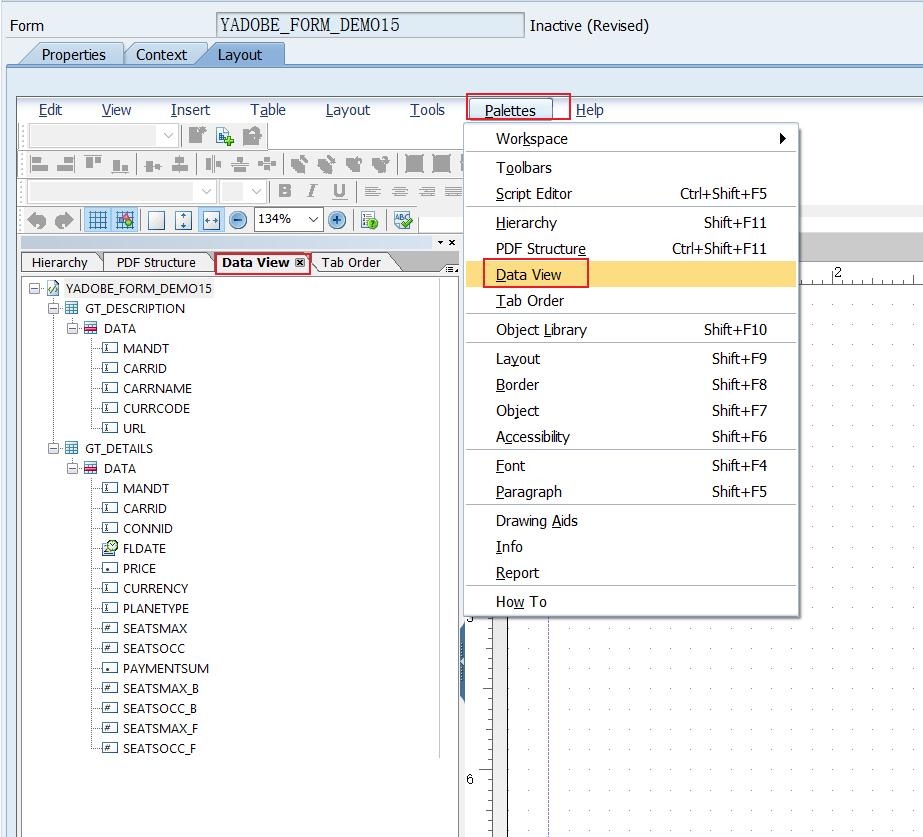Screen dimensions: 923x837
Task: Select the CARRNAME field in tree
Action: pos(157,388)
